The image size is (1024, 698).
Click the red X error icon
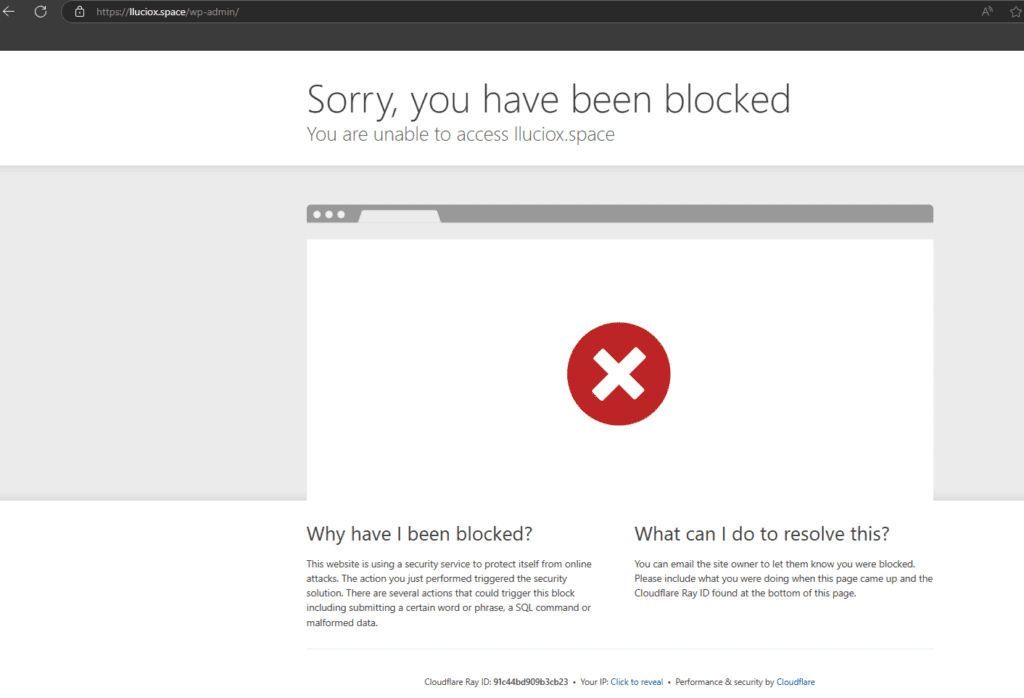pos(618,374)
